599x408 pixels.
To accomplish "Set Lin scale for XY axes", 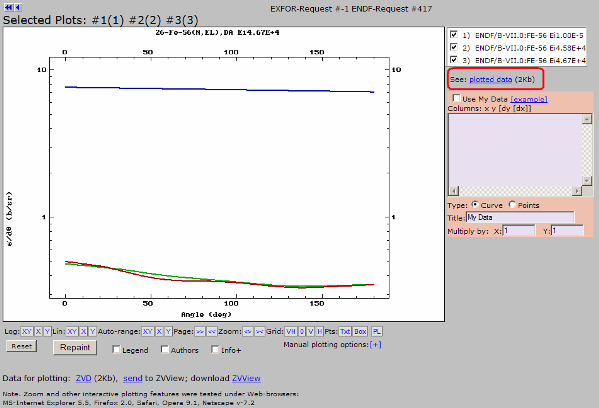I will click(x=72, y=332).
